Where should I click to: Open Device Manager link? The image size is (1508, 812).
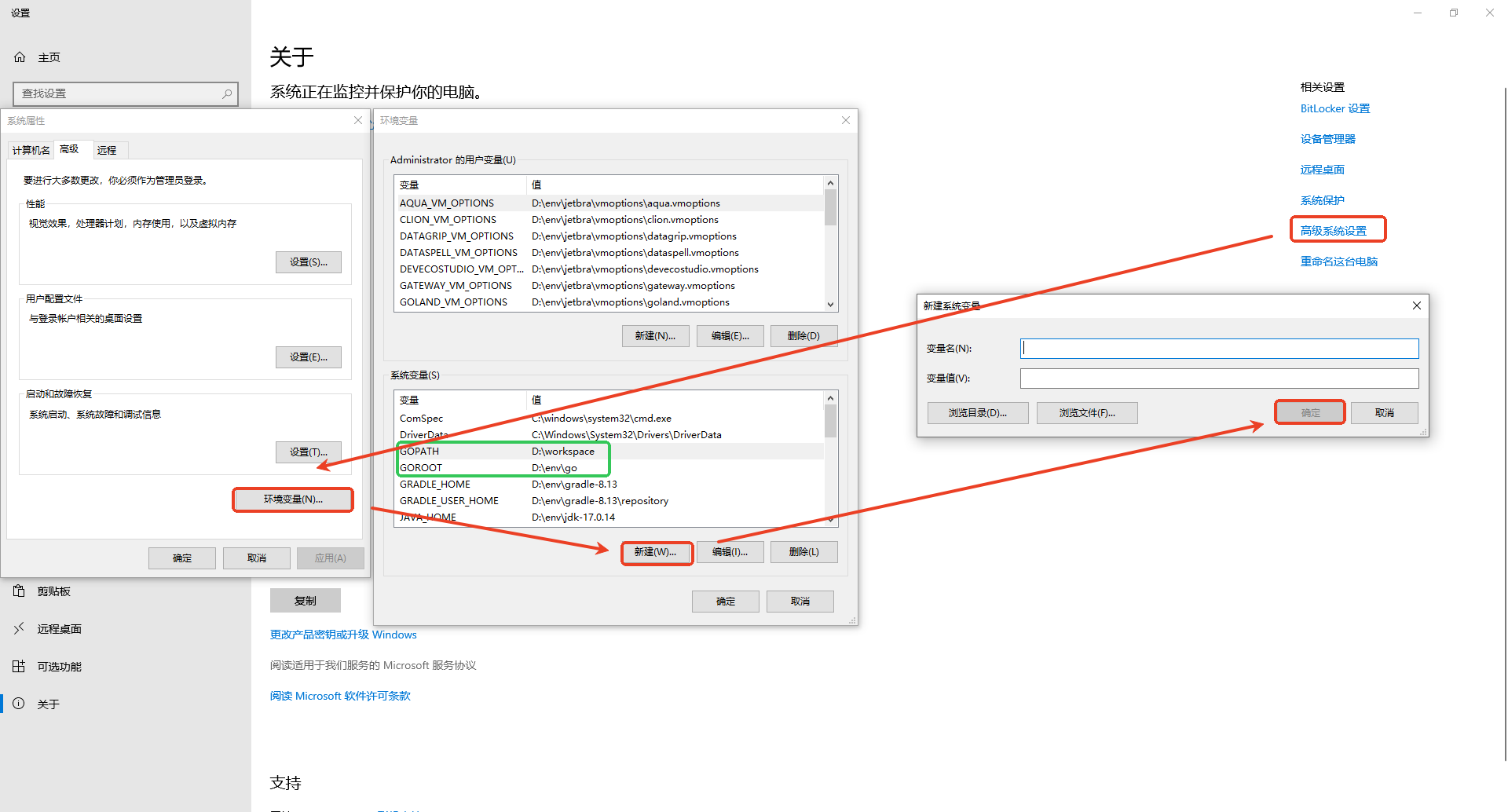coord(1328,139)
